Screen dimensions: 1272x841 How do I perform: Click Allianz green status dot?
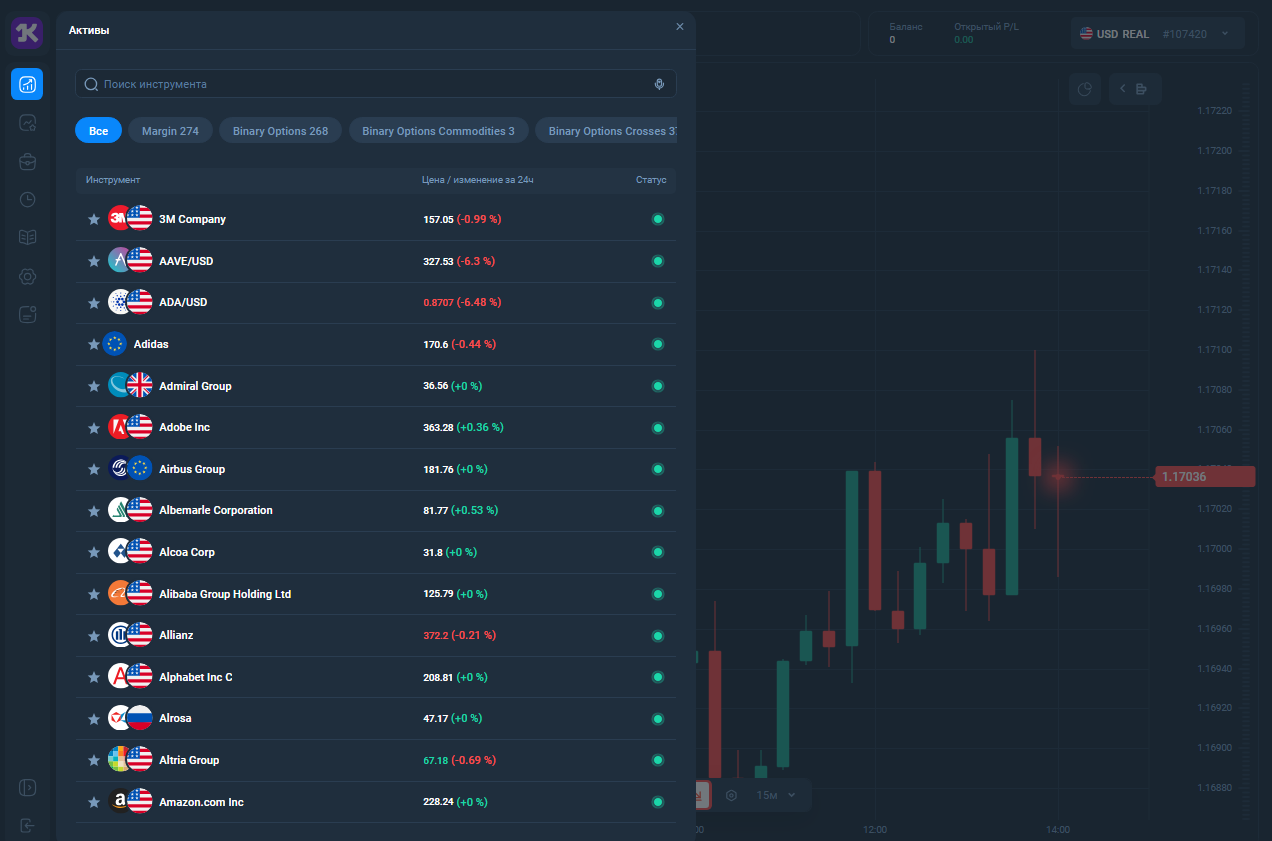coord(658,635)
